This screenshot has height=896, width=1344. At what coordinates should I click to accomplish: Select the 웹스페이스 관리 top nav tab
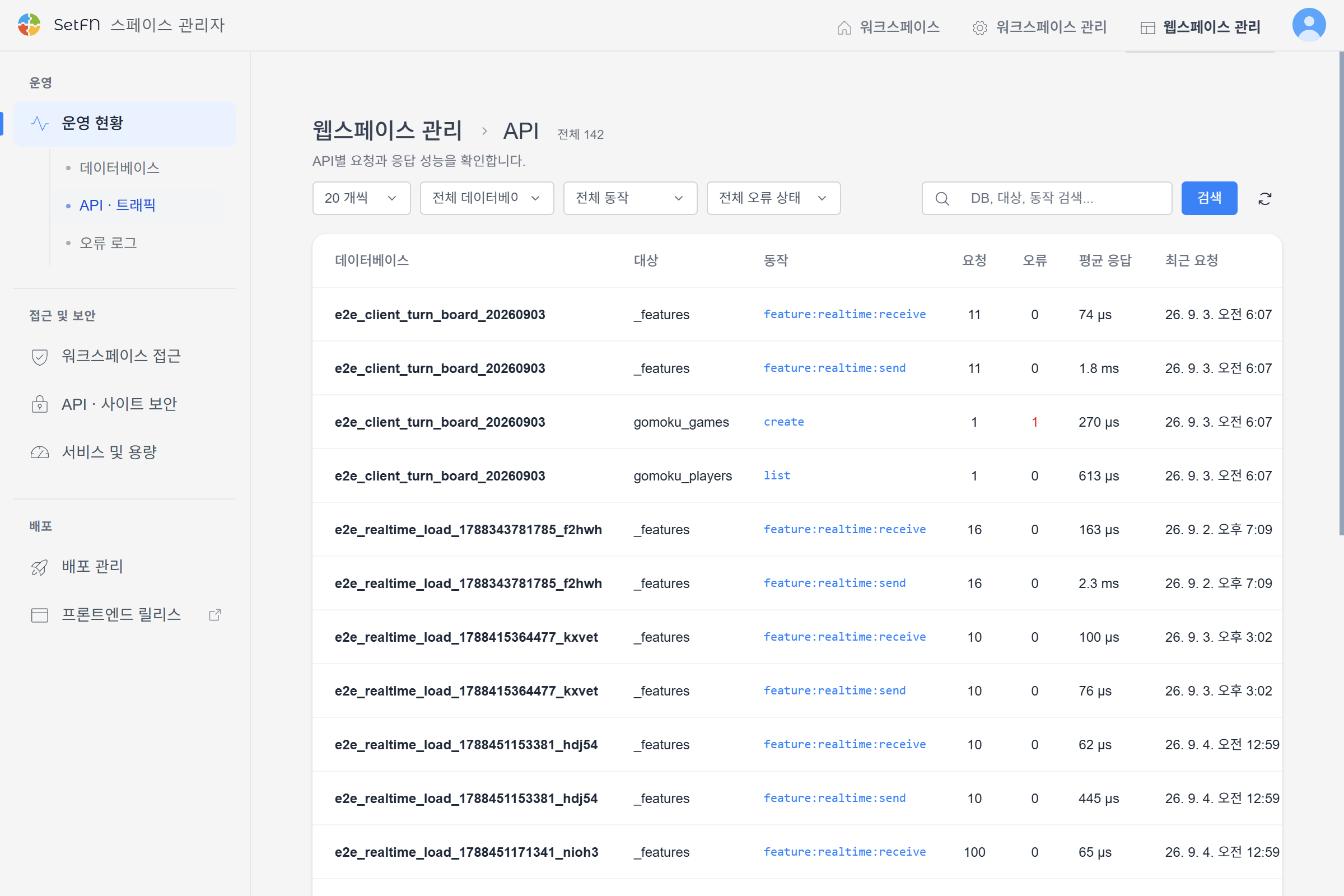[1200, 27]
